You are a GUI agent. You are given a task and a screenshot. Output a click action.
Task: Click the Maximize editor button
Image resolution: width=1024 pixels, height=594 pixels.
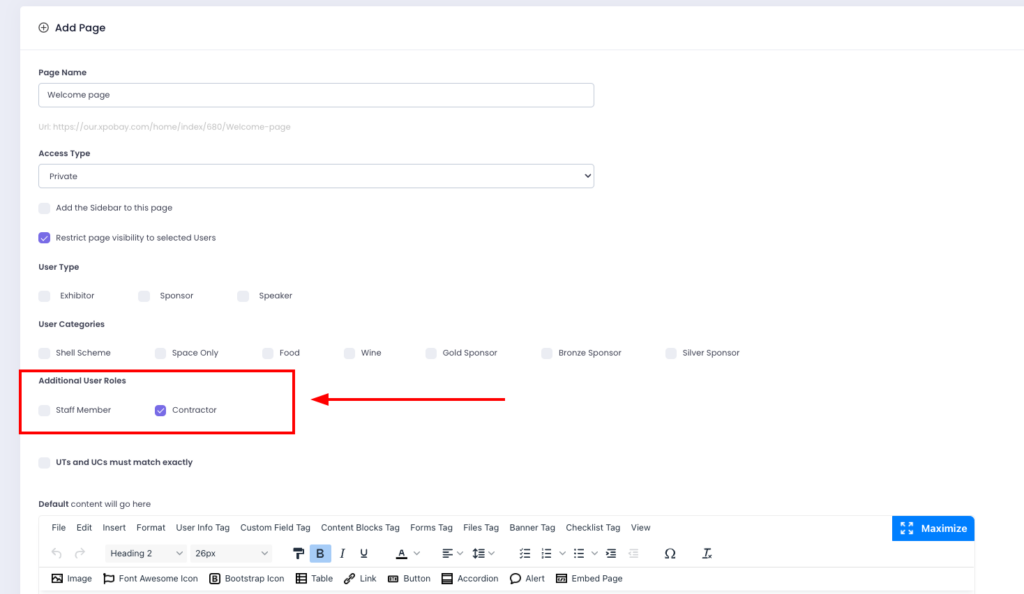pos(933,528)
